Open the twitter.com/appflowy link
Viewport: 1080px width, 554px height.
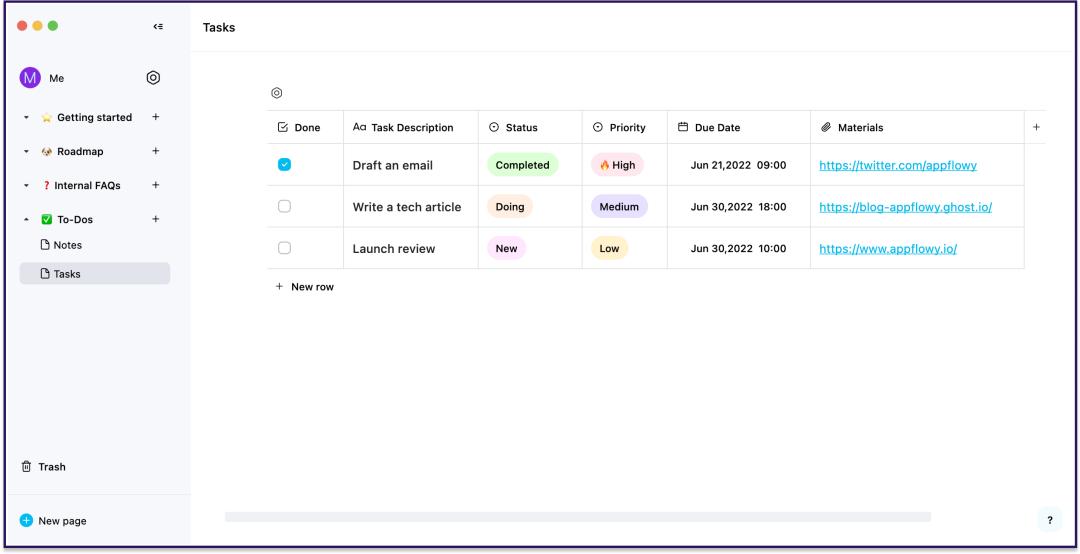(x=897, y=165)
